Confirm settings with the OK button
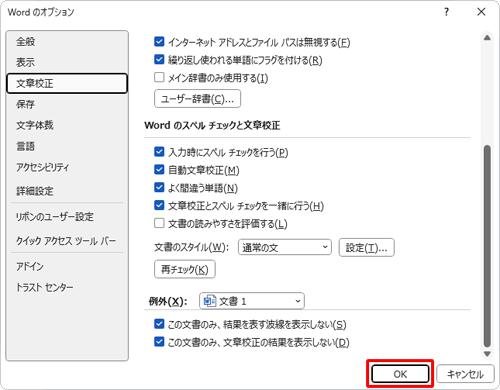 (400, 374)
